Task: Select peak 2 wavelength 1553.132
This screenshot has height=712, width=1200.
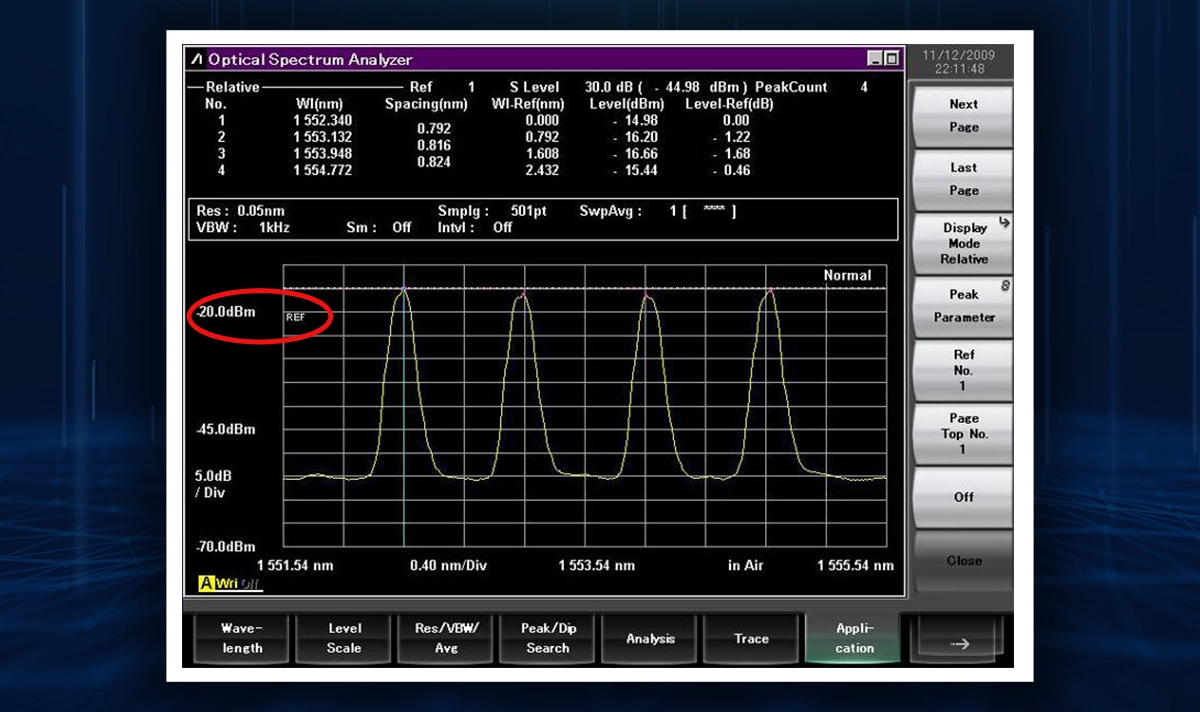Action: click(322, 137)
